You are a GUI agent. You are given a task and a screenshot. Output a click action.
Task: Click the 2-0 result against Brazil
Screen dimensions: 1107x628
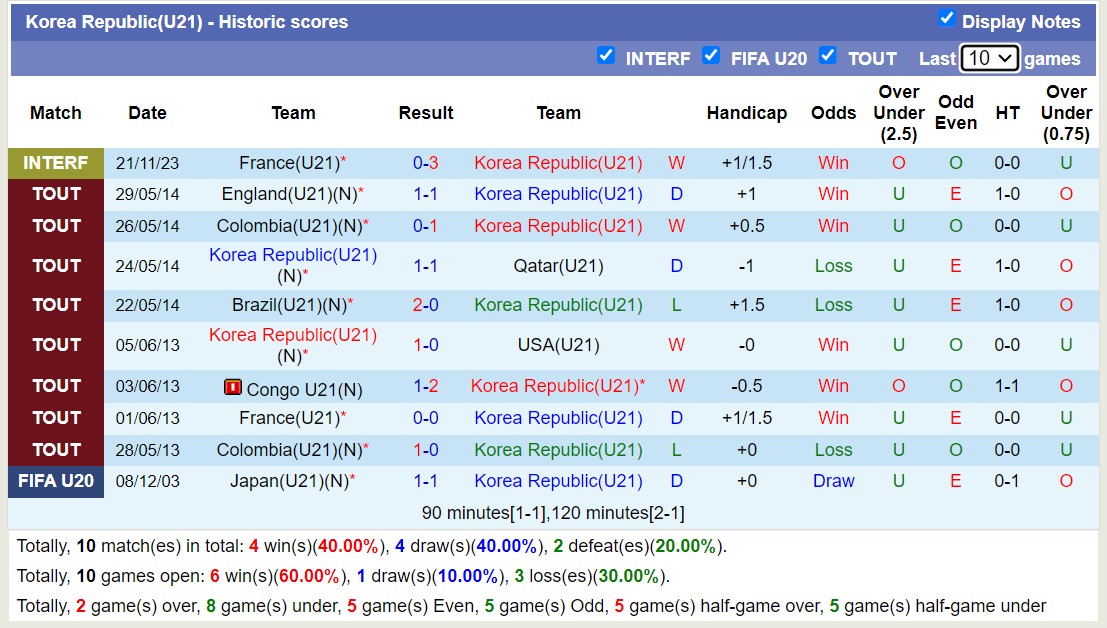point(426,305)
